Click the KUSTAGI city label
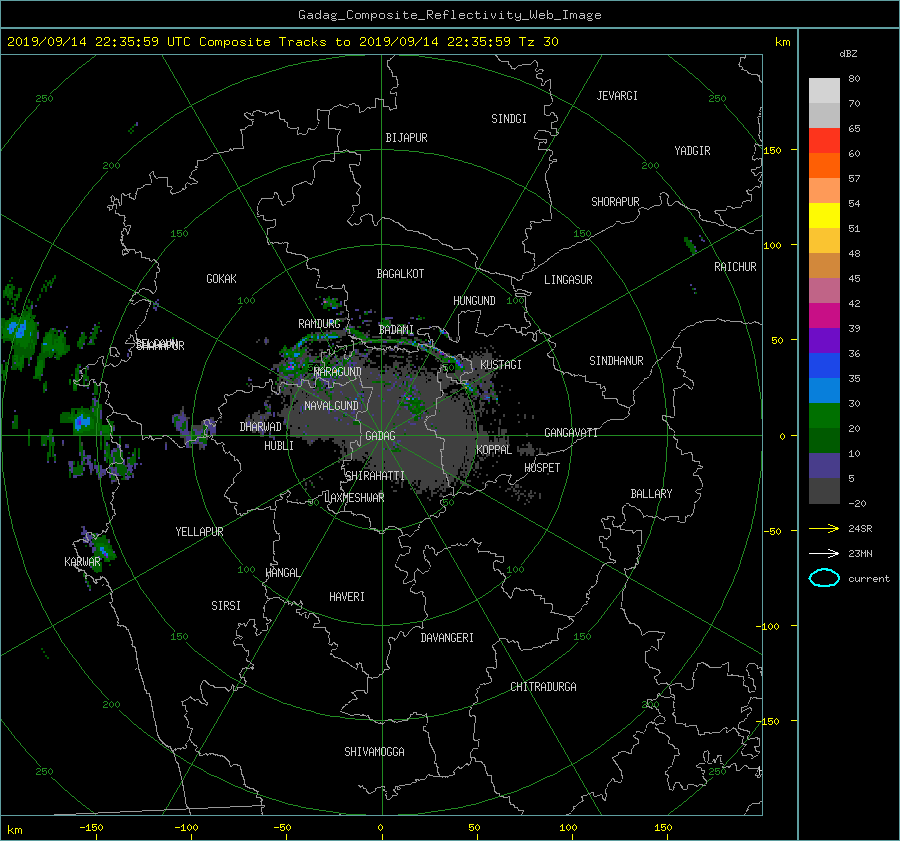 click(x=501, y=365)
